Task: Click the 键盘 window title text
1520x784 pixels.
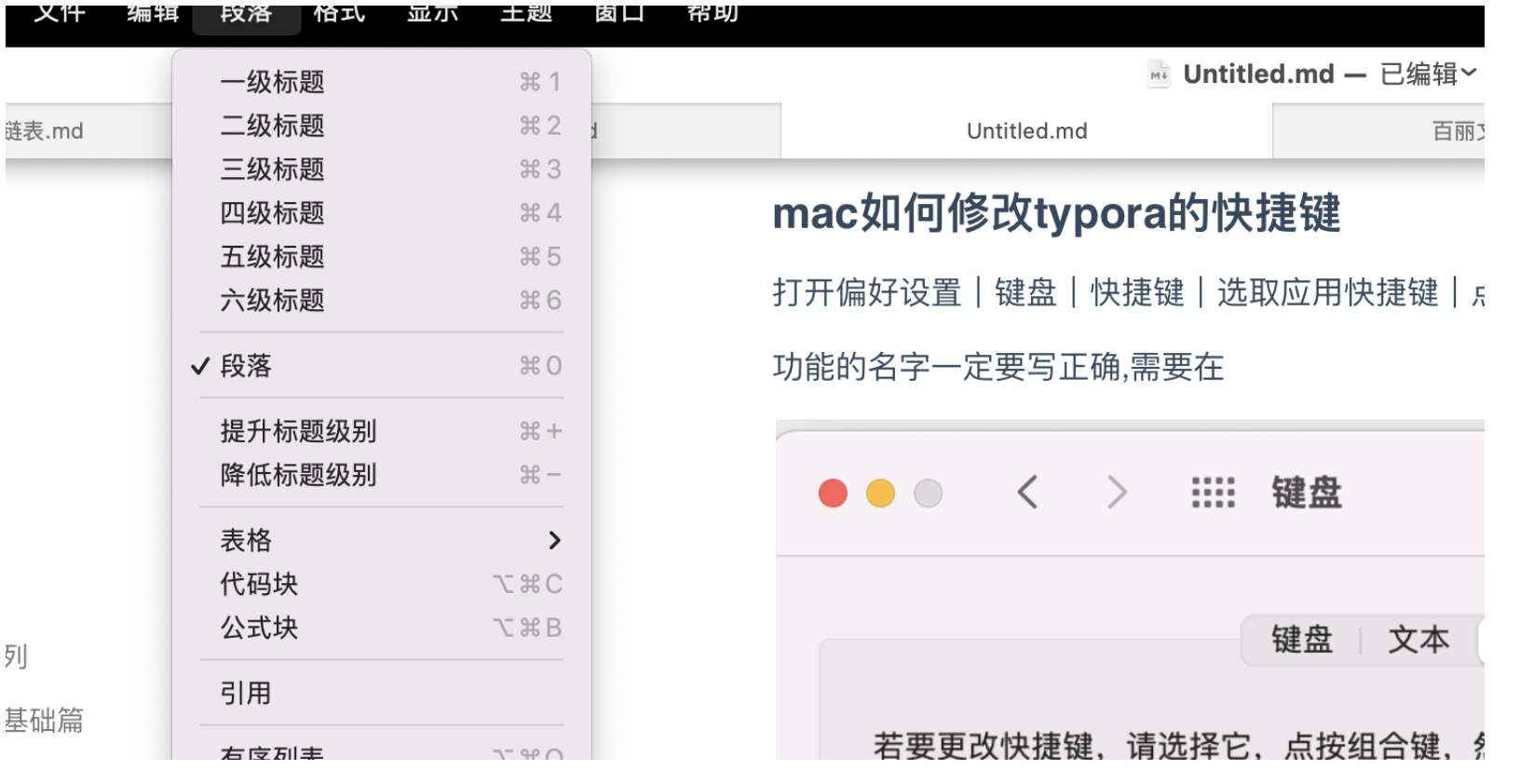Action: pos(1307,493)
